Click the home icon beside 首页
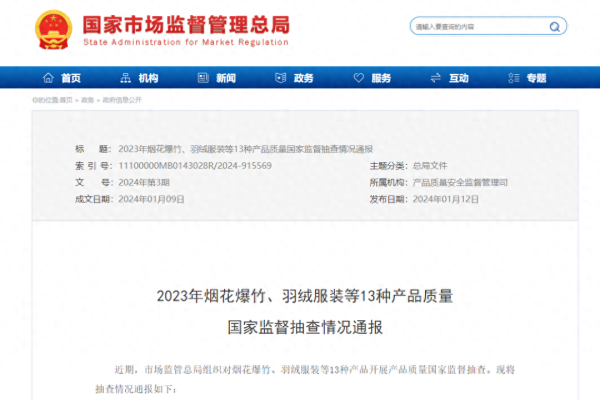The width and height of the screenshot is (600, 400). [x=48, y=78]
